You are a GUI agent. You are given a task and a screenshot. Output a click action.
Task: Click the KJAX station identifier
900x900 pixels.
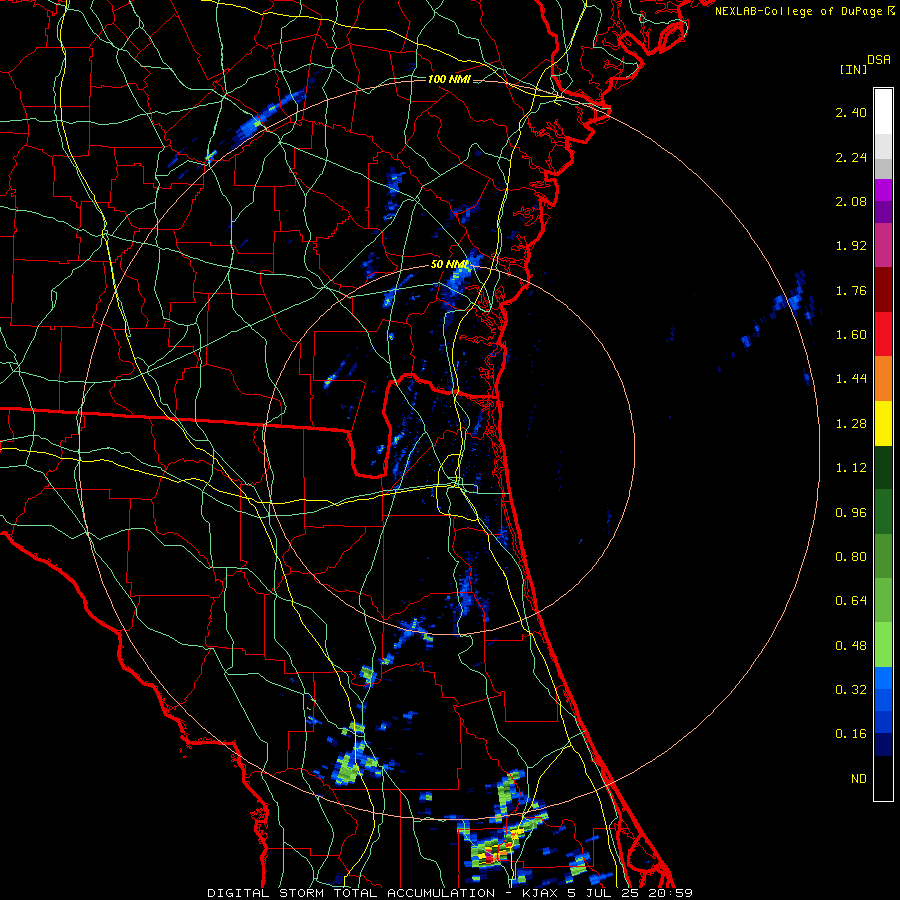coord(542,893)
